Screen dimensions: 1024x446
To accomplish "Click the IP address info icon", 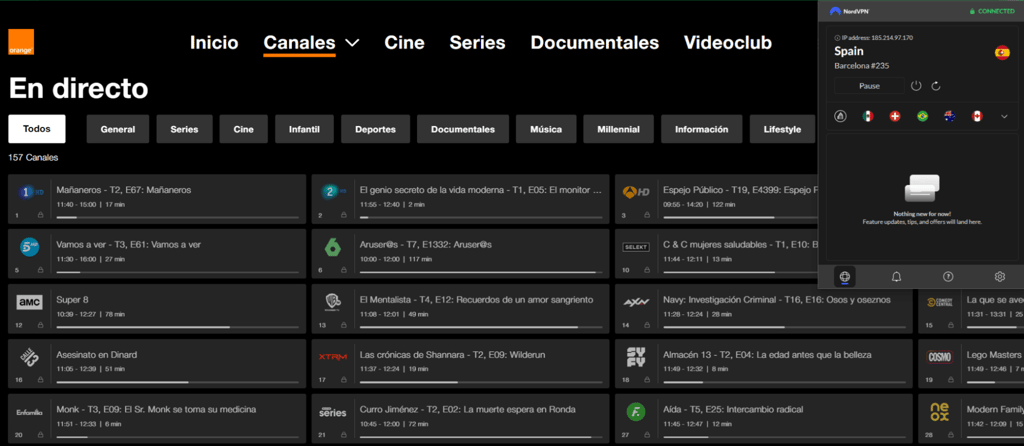I will (838, 37).
